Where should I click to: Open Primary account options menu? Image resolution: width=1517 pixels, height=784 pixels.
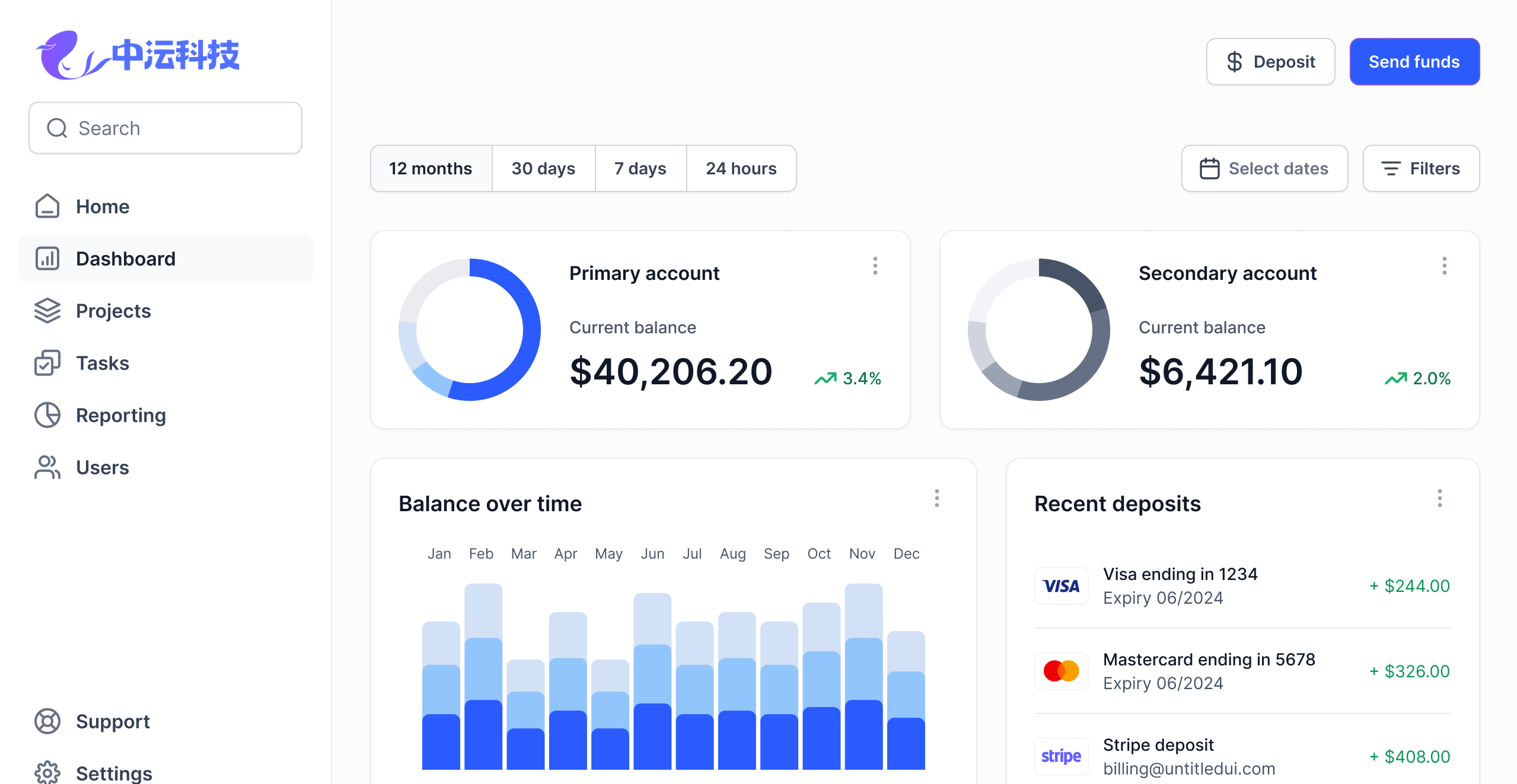pos(875,266)
